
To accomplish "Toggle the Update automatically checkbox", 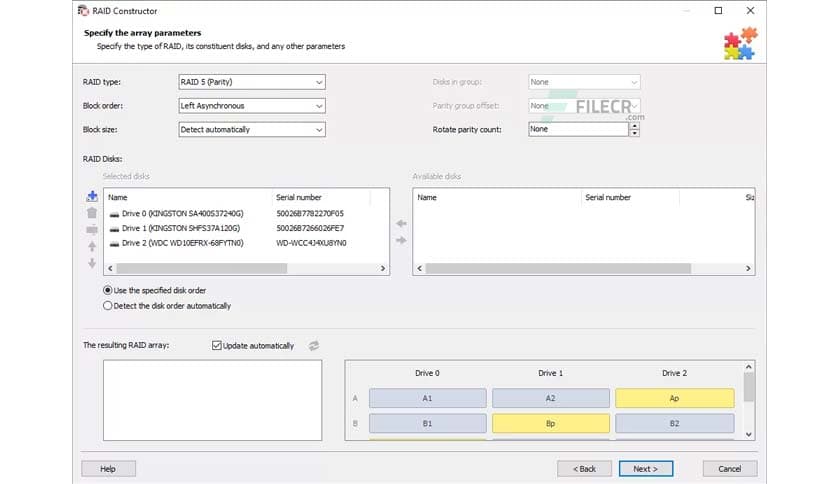I will [216, 345].
